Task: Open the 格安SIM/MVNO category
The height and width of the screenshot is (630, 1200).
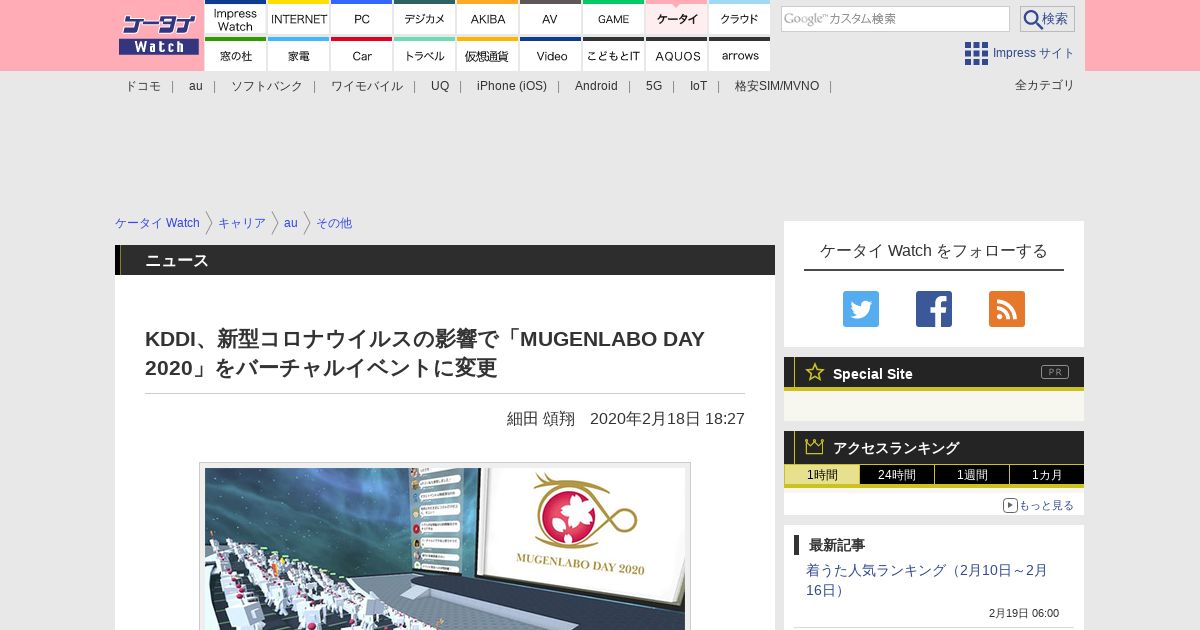Action: coord(777,86)
